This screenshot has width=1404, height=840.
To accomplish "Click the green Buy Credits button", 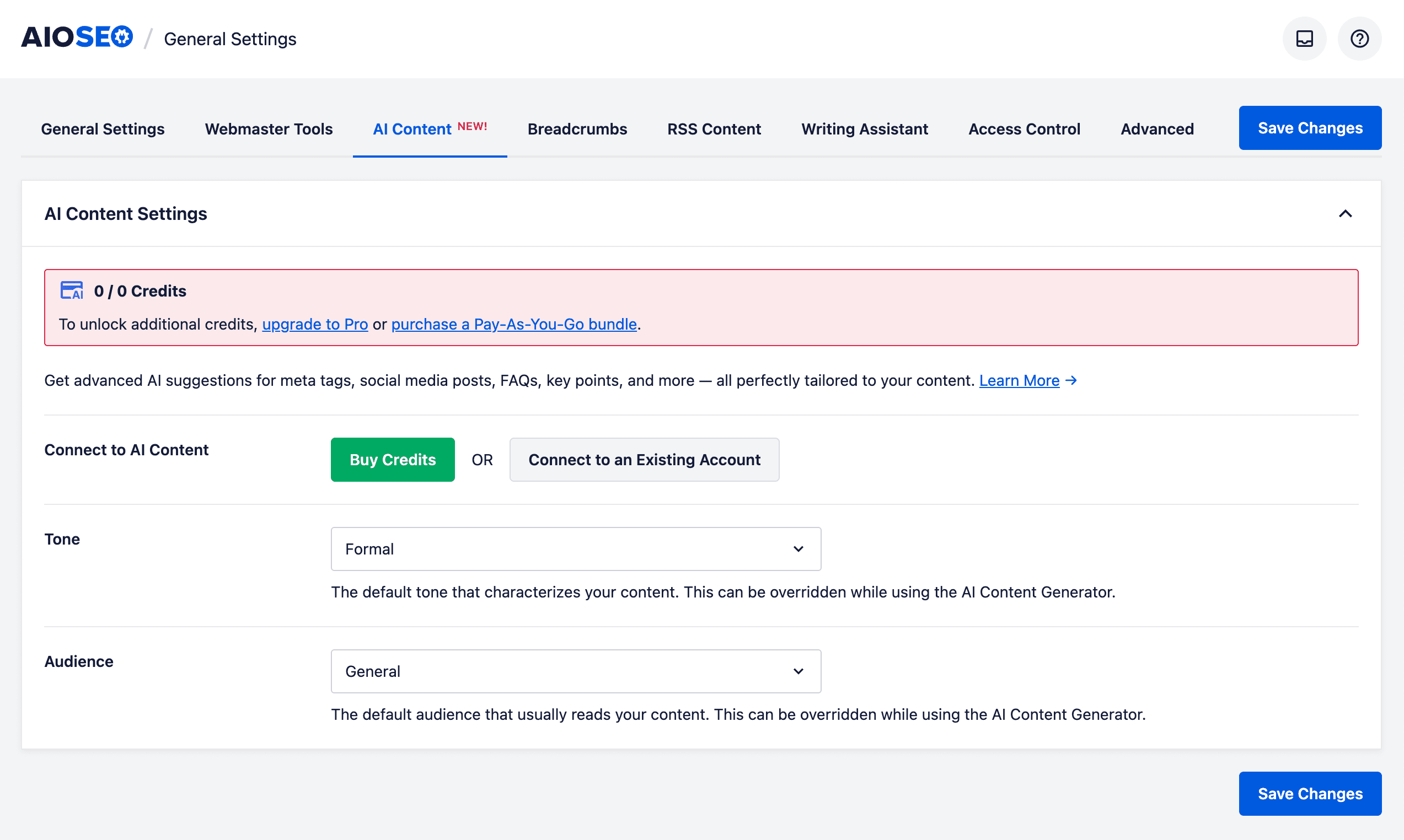I will [x=392, y=460].
